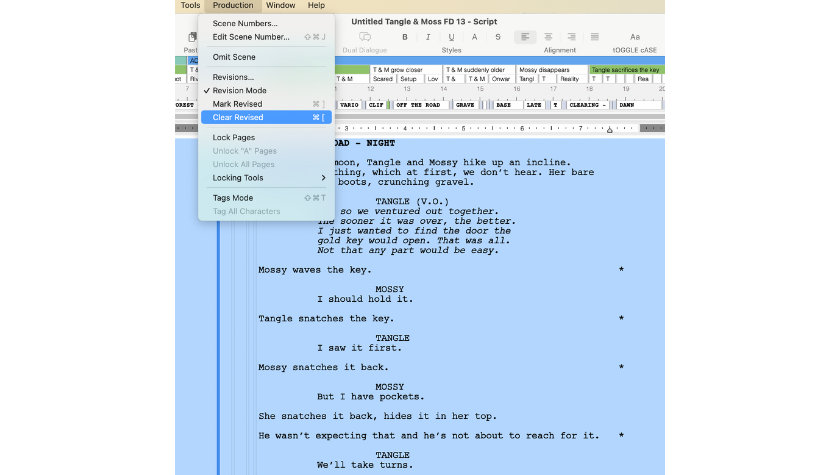Toggle the checked Revision Mode item

239,90
